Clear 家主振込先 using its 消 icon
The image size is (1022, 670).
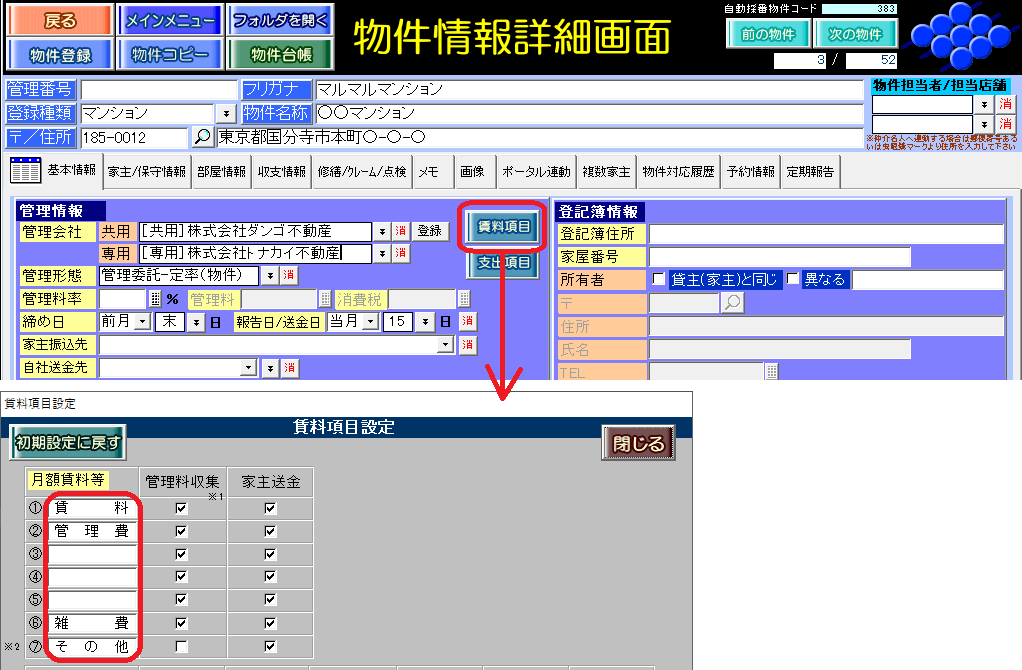point(467,344)
